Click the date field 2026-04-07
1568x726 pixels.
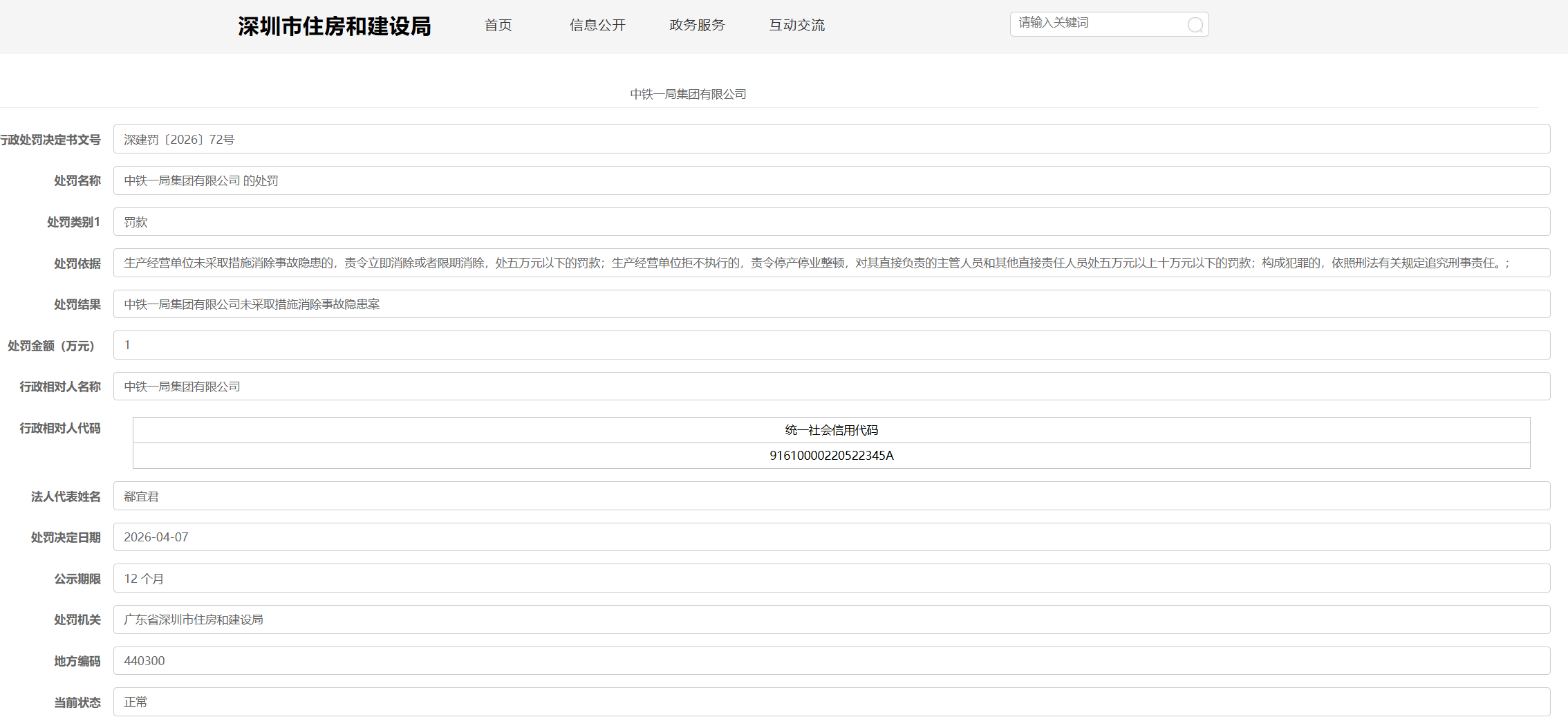831,537
